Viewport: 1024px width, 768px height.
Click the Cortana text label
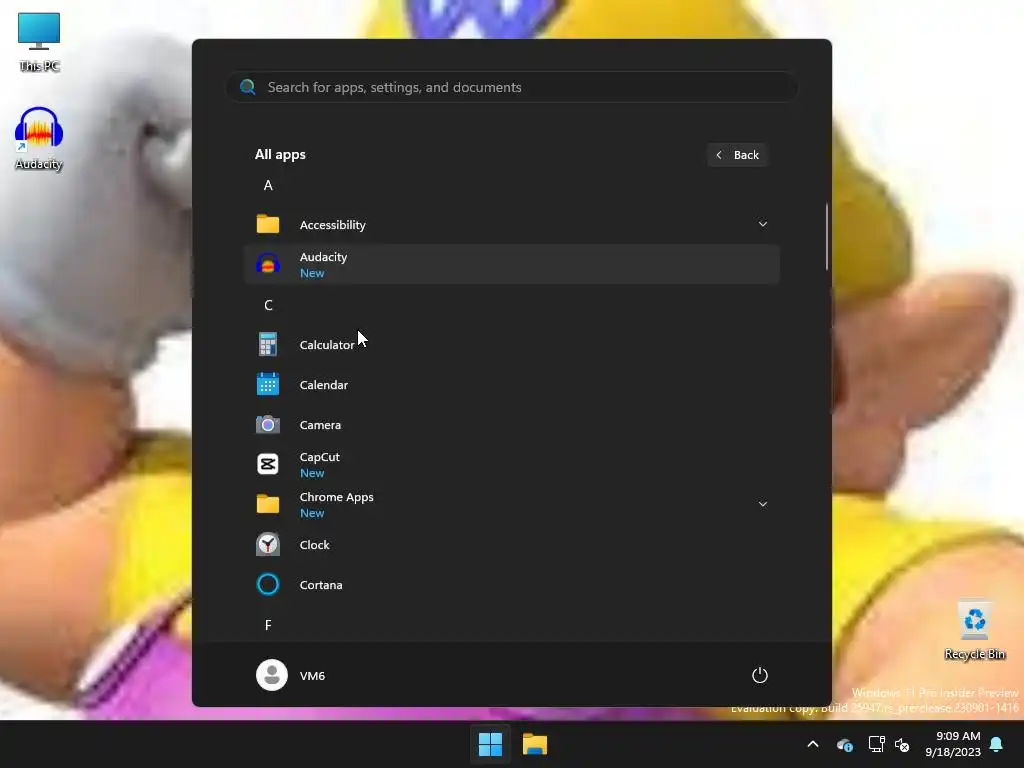click(x=321, y=584)
